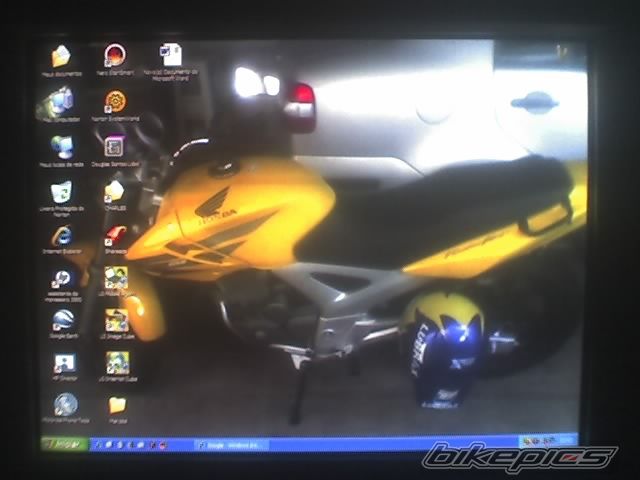
Task: Click the first system tray icon
Action: [527, 441]
